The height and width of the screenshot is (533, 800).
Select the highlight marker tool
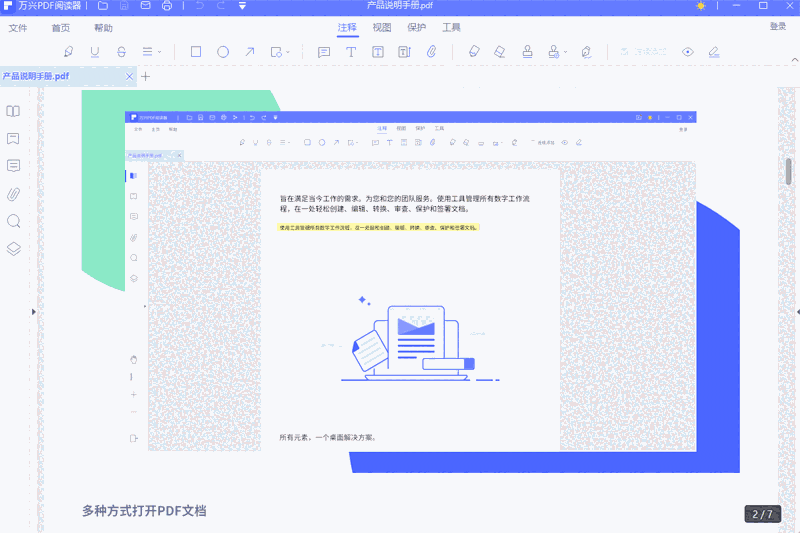[68, 52]
